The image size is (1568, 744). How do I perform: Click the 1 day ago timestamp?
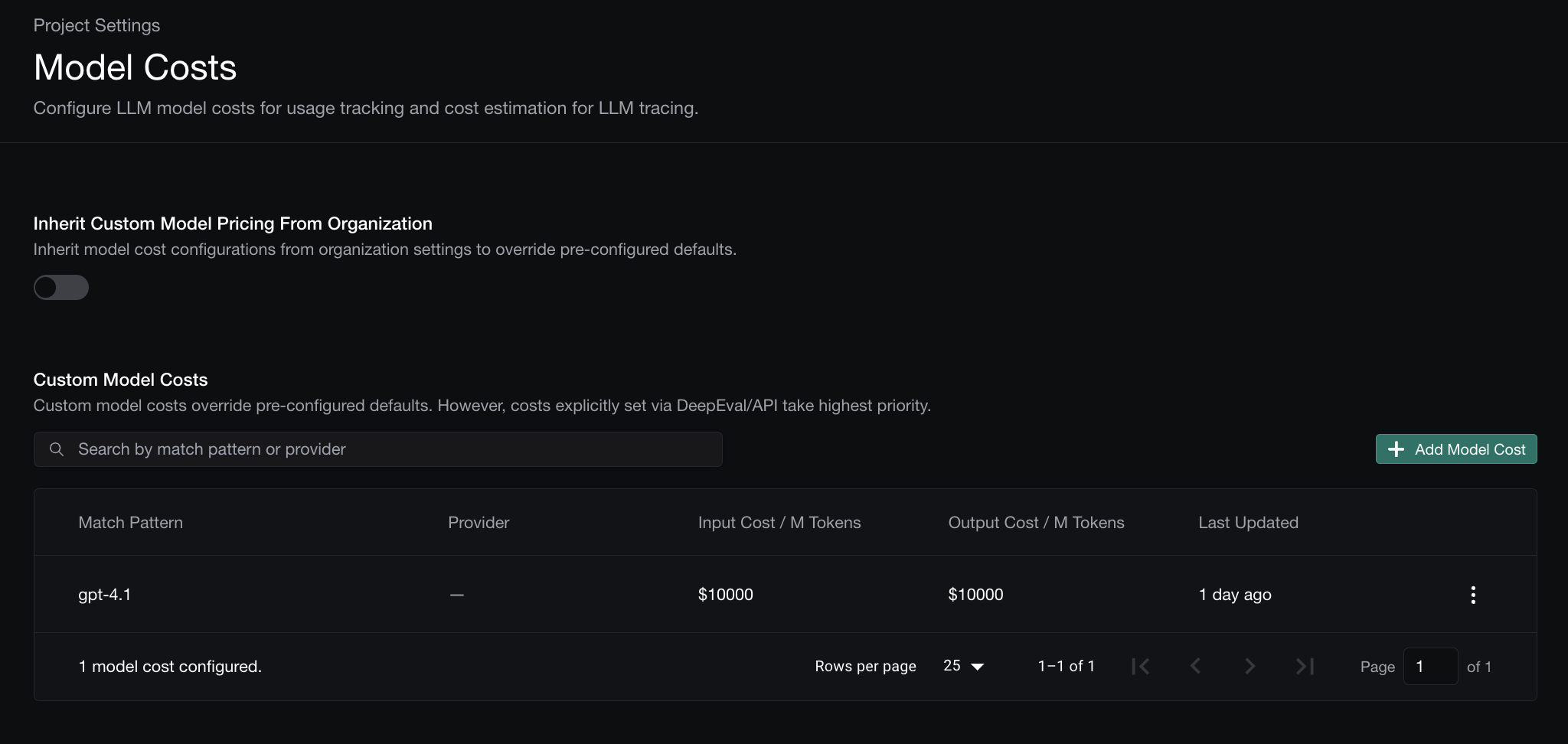point(1234,595)
